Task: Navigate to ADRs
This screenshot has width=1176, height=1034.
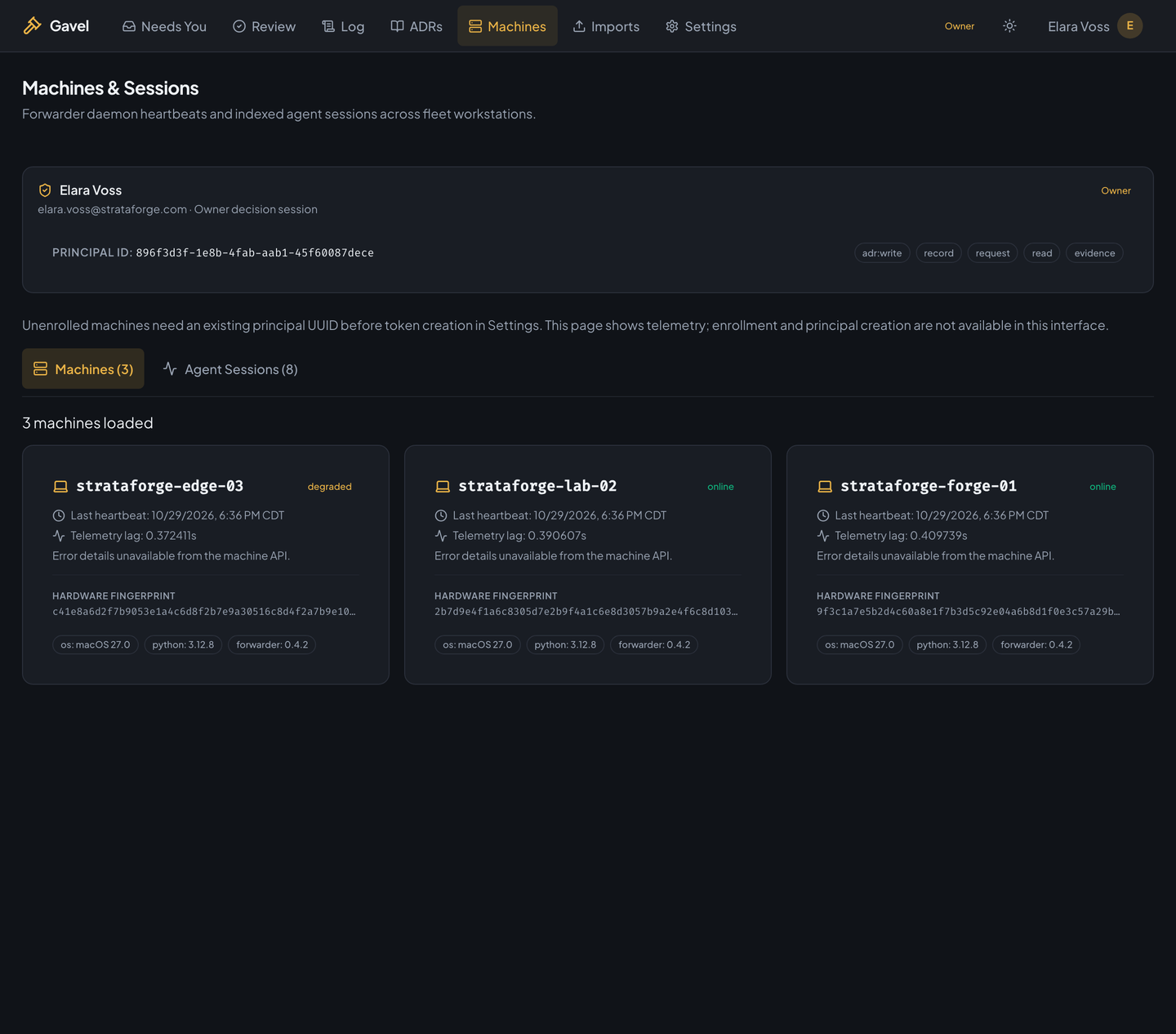Action: click(x=416, y=26)
